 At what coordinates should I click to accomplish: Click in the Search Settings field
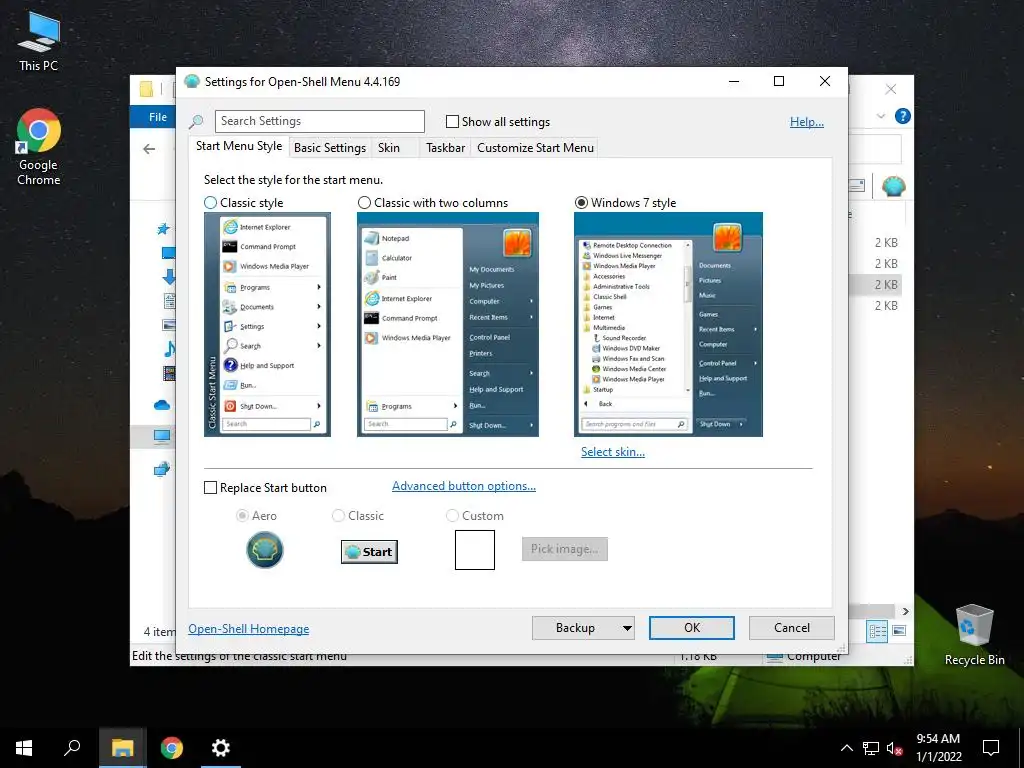coord(319,121)
